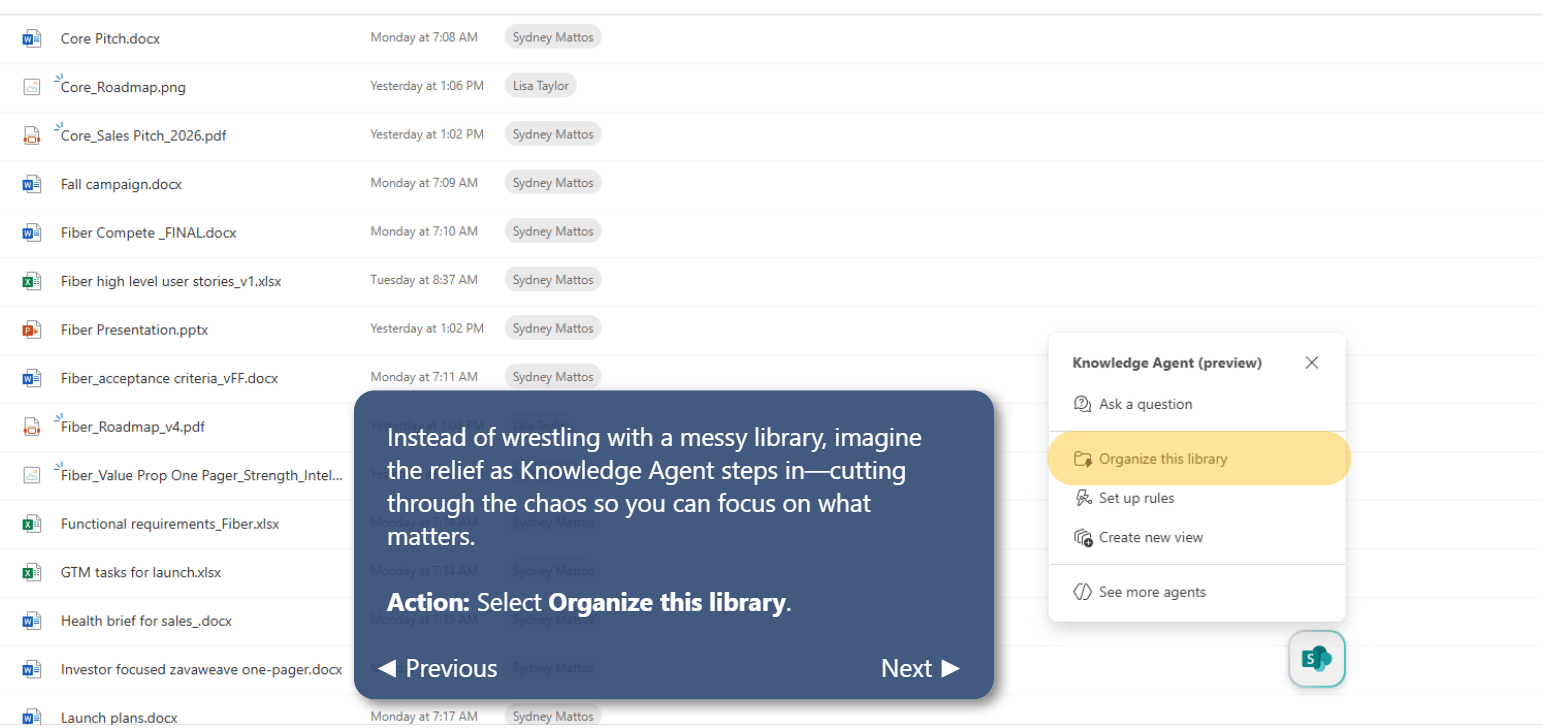The image size is (1543, 728).
Task: Click the Word icon for Core Pitch.docx
Action: [31, 37]
